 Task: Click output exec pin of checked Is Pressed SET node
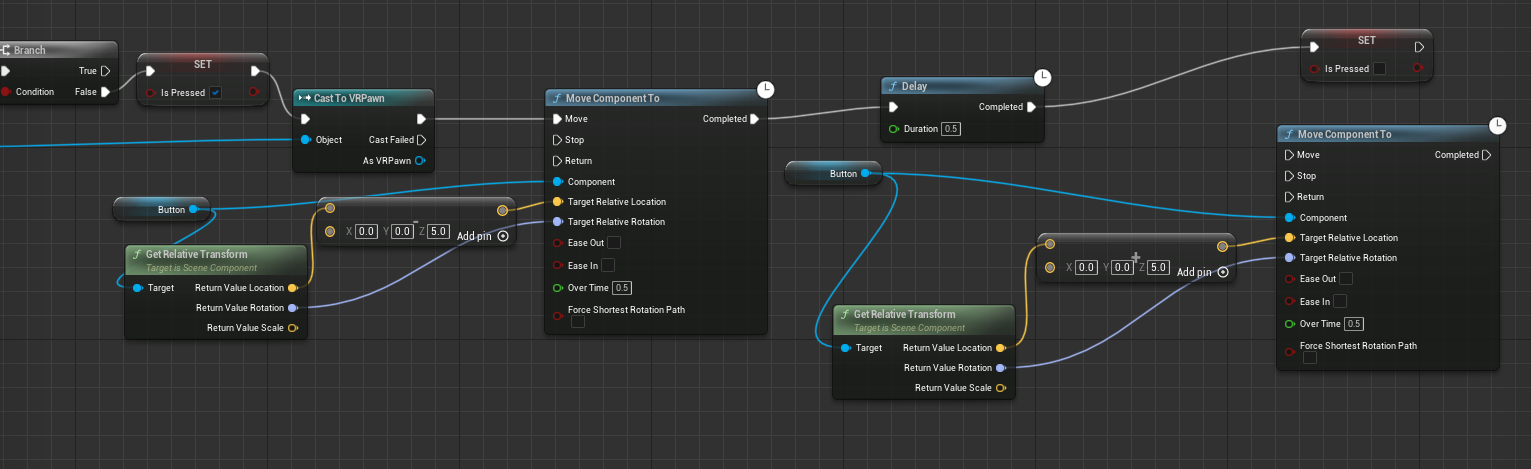256,71
